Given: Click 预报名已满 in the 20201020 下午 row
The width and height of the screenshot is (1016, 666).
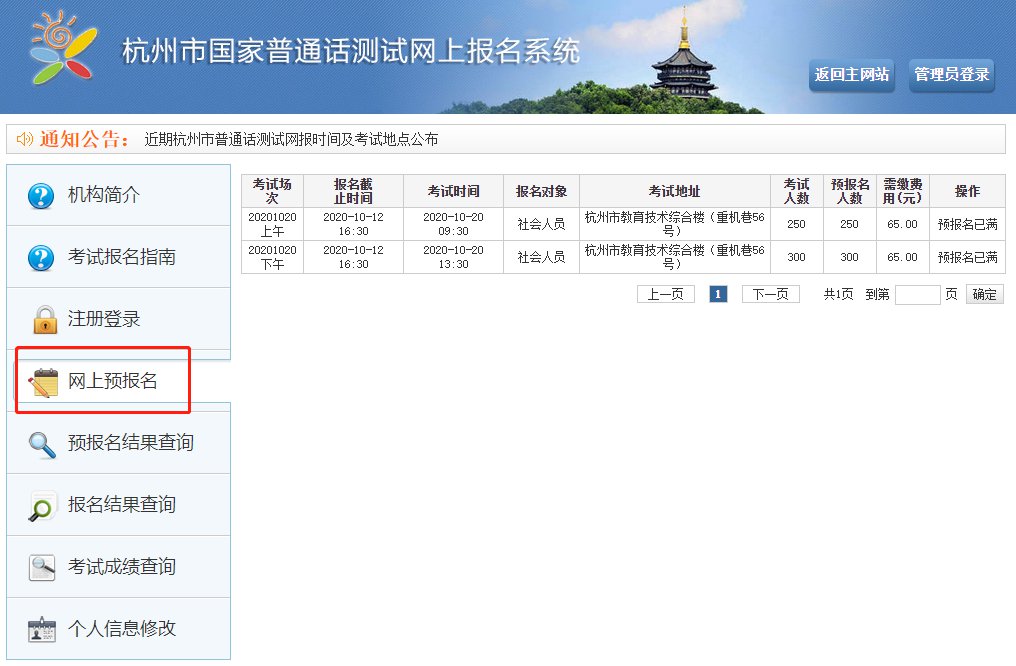Looking at the screenshot, I should point(967,257).
